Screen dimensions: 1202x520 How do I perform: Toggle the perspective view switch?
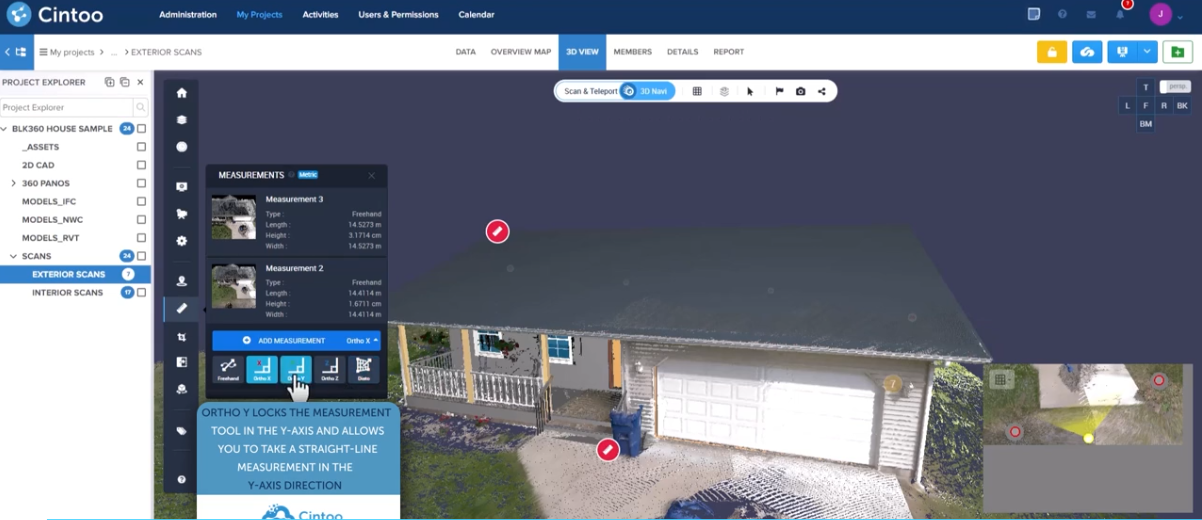pos(1175,87)
